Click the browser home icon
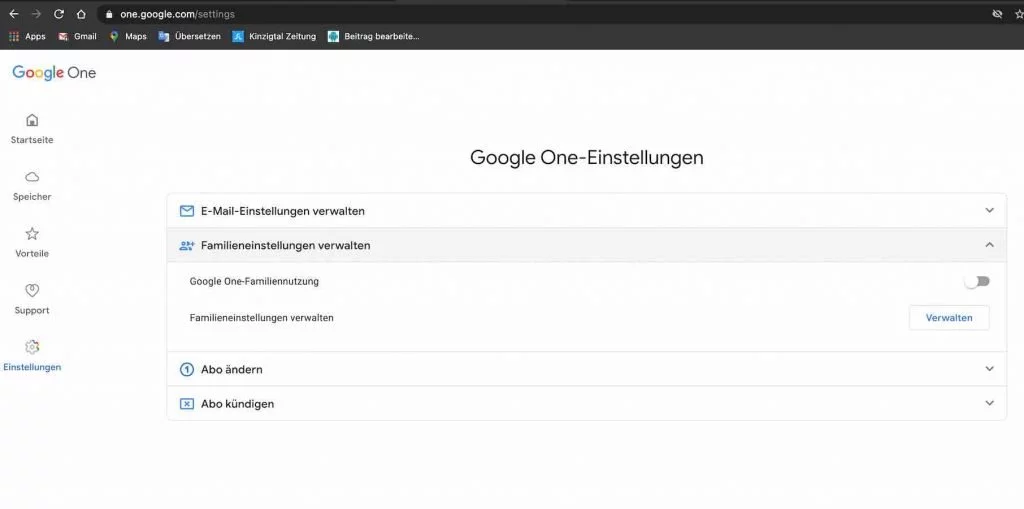 81,14
